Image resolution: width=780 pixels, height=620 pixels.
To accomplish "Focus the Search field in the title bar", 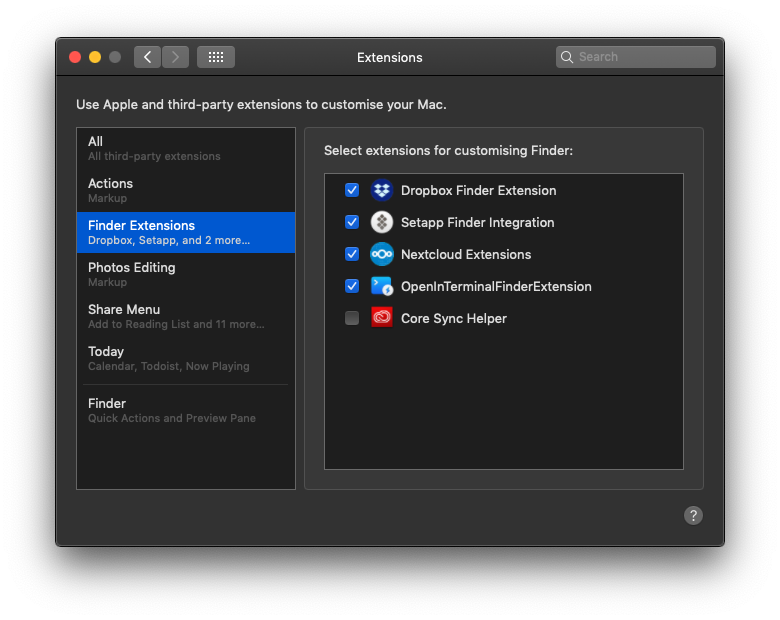I will [636, 57].
